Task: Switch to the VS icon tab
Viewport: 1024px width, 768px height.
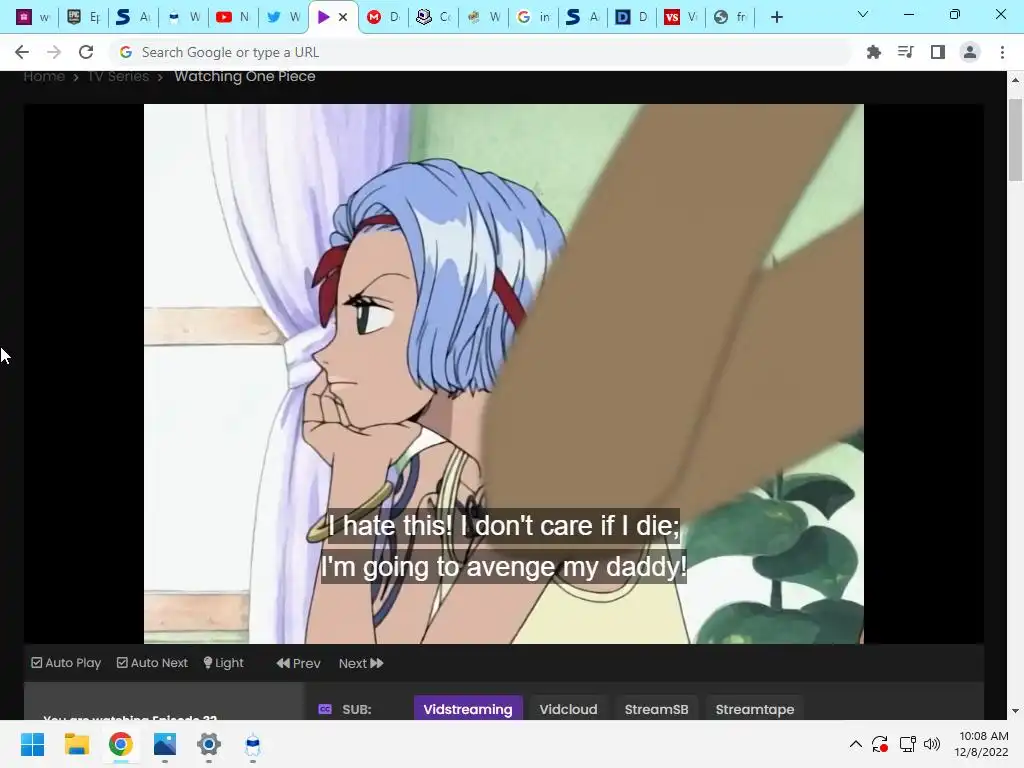Action: coord(681,18)
